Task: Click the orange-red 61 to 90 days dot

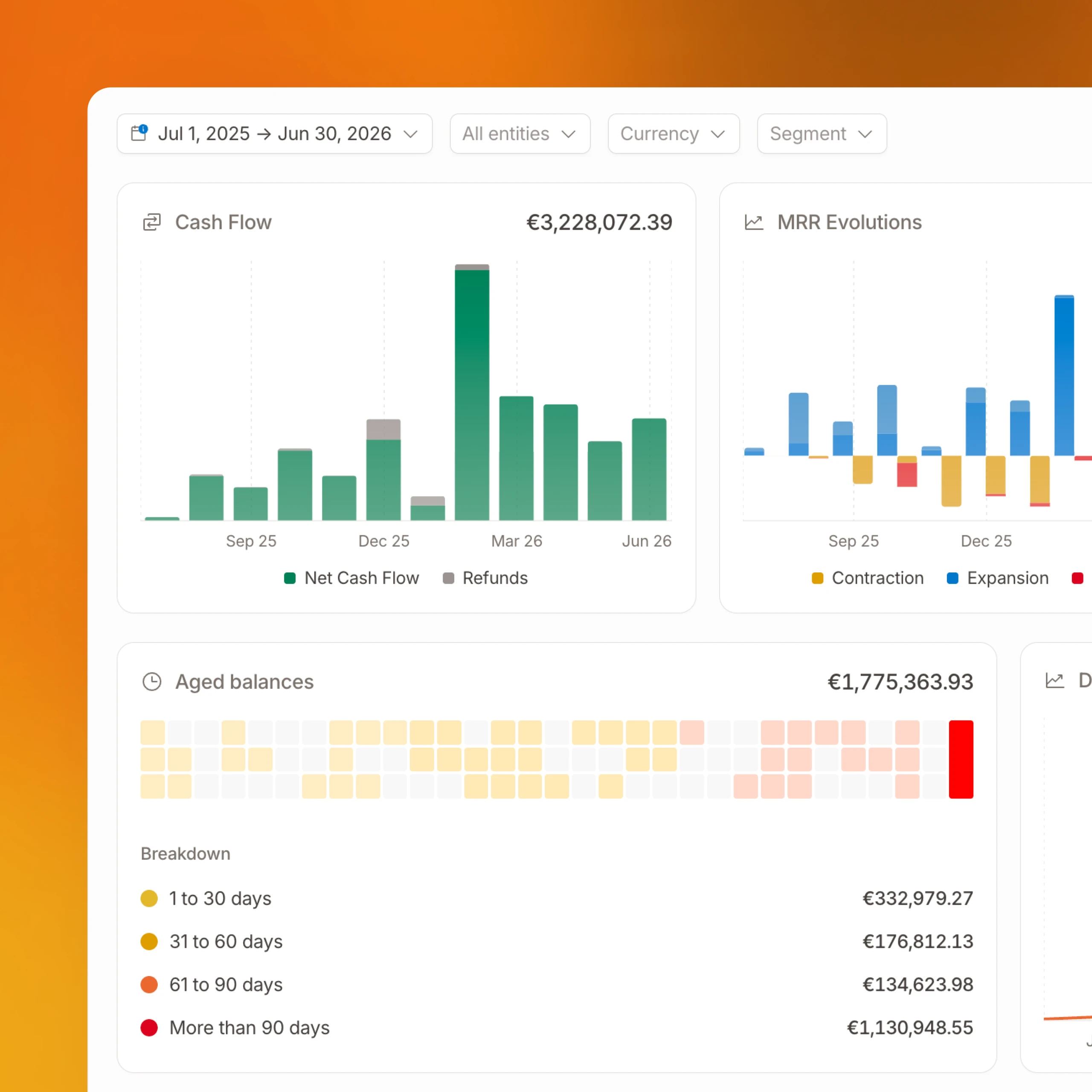Action: coord(149,984)
